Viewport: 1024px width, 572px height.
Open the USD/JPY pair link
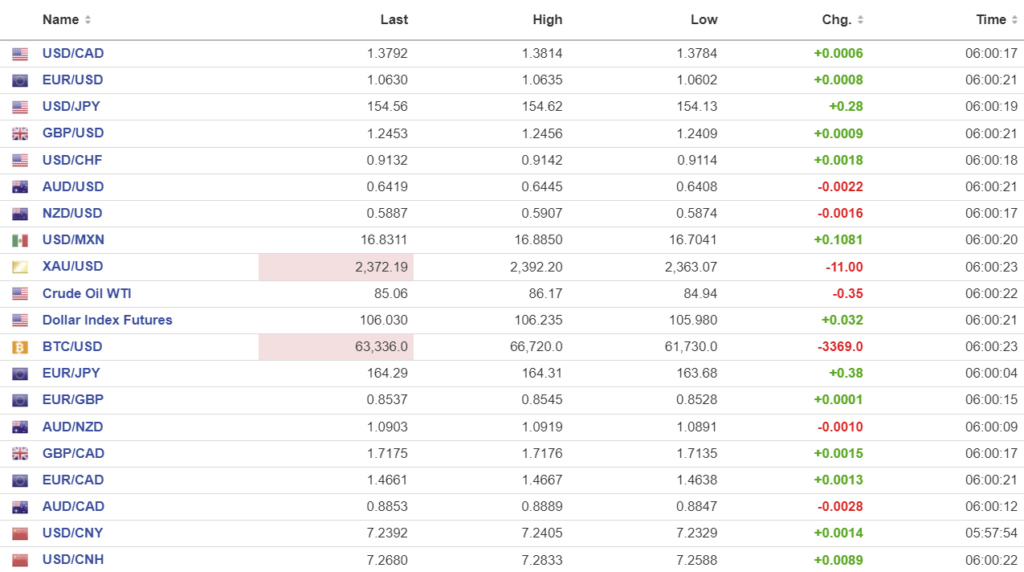tap(71, 107)
